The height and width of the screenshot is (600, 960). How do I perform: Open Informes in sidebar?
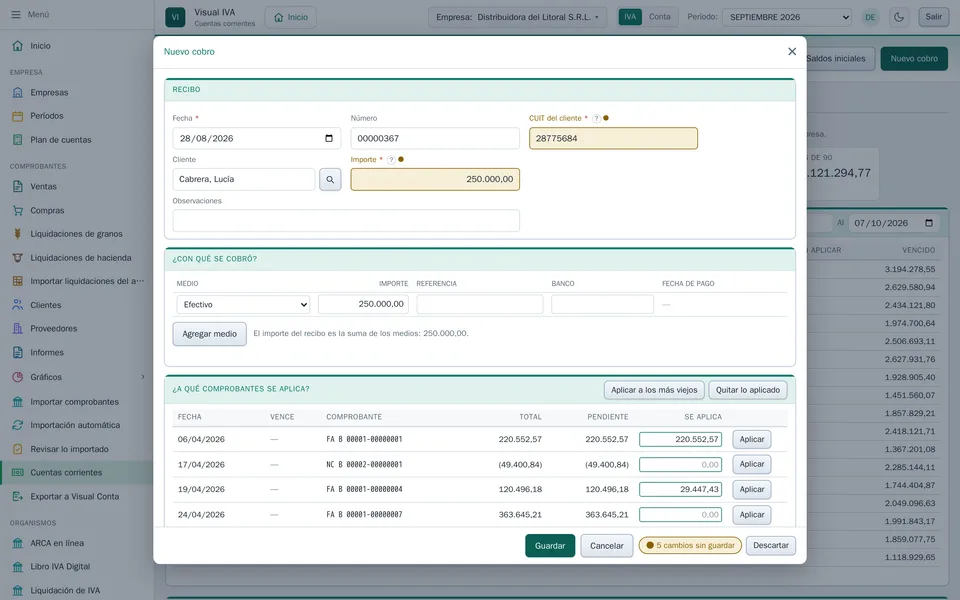coord(47,353)
